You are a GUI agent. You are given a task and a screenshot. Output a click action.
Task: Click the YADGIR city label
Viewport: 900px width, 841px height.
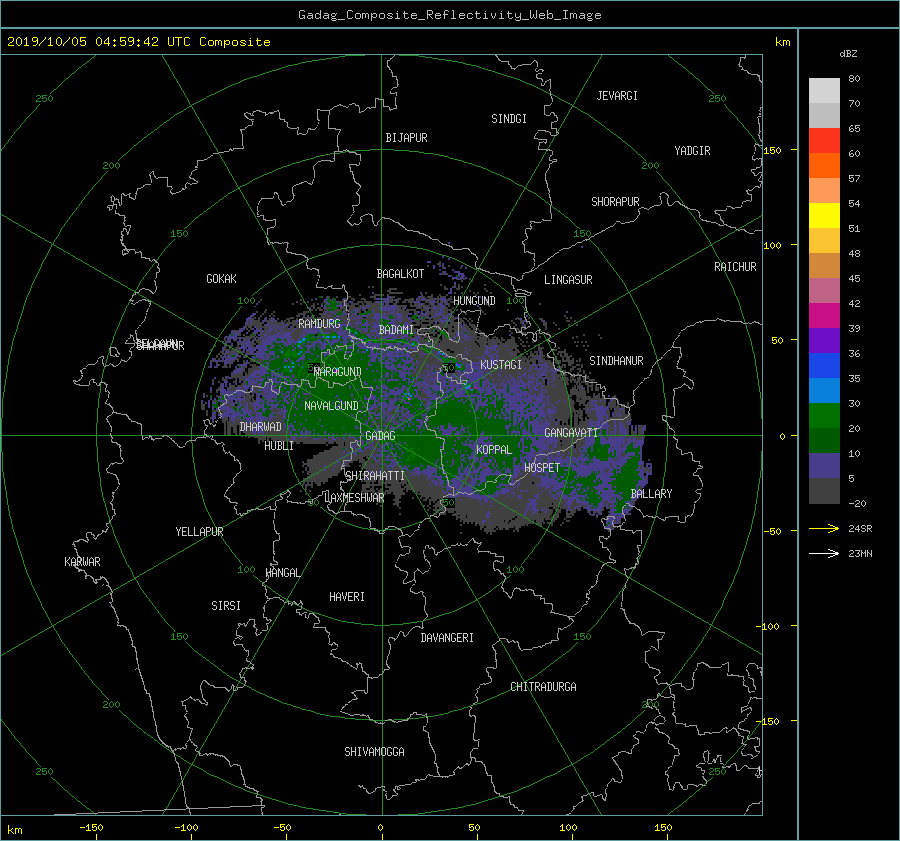pos(692,151)
